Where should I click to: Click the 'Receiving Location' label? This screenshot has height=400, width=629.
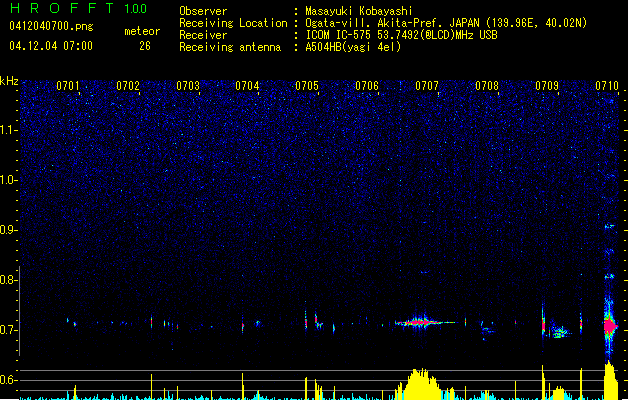(233, 23)
